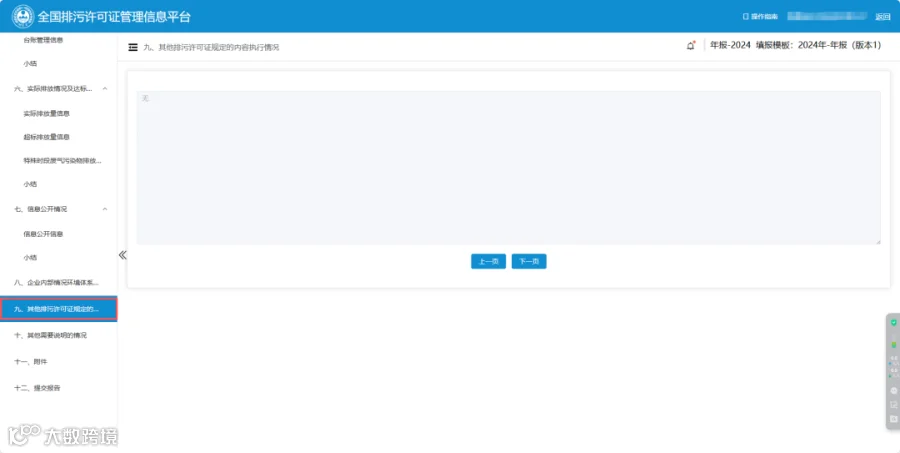900x453 pixels.
Task: Select 六、实际排放情况及达标 section header
Action: (x=53, y=88)
